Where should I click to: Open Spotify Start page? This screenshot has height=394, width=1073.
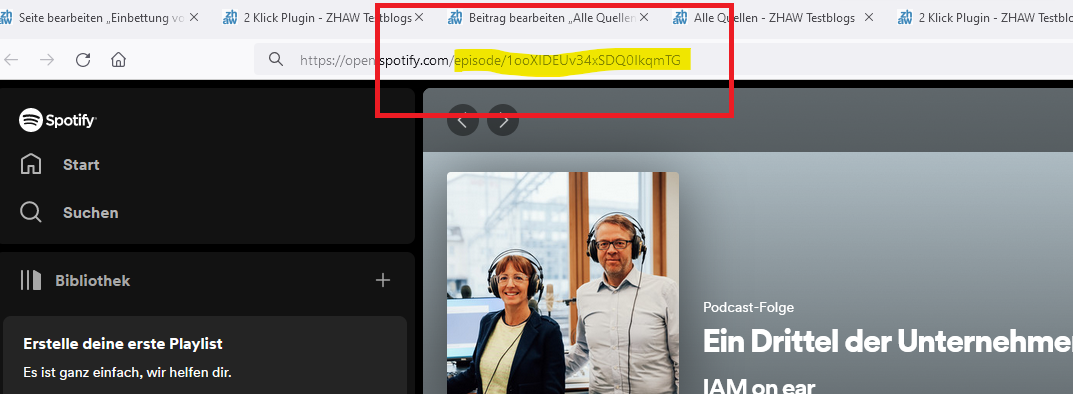pyautogui.click(x=81, y=165)
